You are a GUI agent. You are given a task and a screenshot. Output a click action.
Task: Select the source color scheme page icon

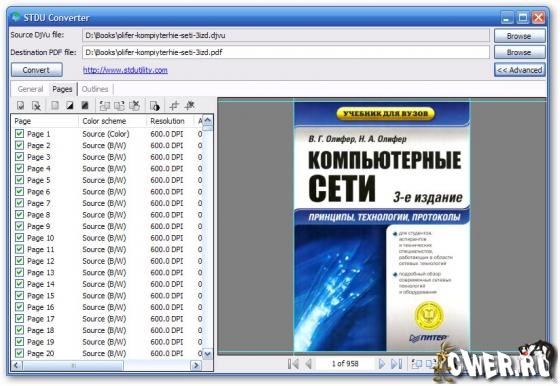click(55, 106)
